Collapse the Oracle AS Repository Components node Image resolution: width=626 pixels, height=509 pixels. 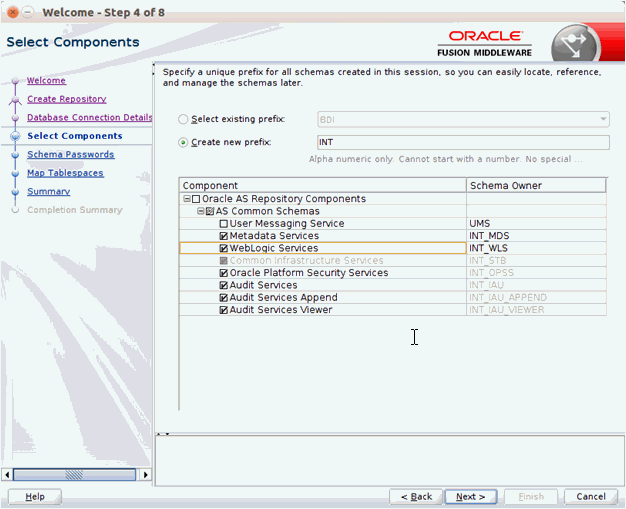coord(186,199)
